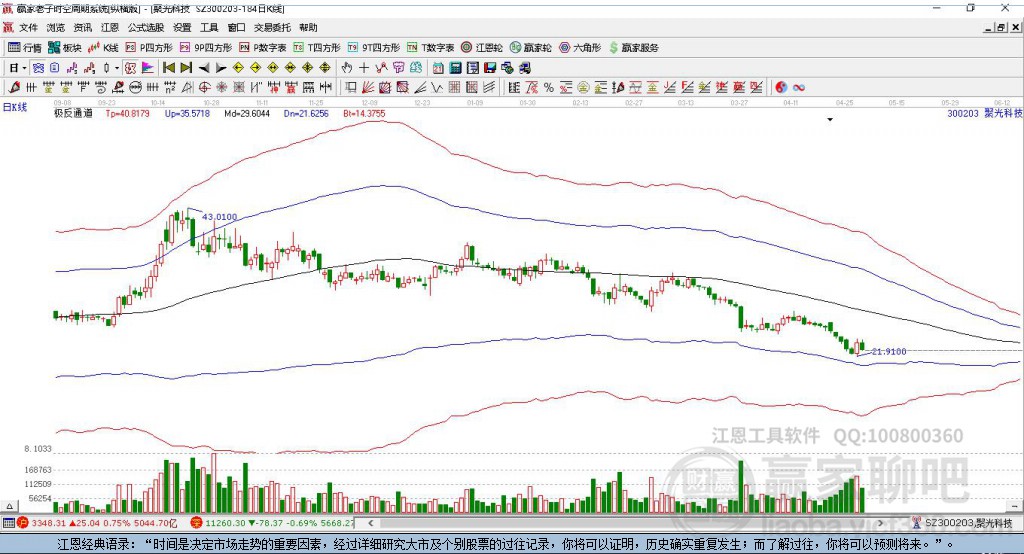Open the 六角形 hexagon tool
The width and height of the screenshot is (1024, 554).
pyautogui.click(x=580, y=48)
